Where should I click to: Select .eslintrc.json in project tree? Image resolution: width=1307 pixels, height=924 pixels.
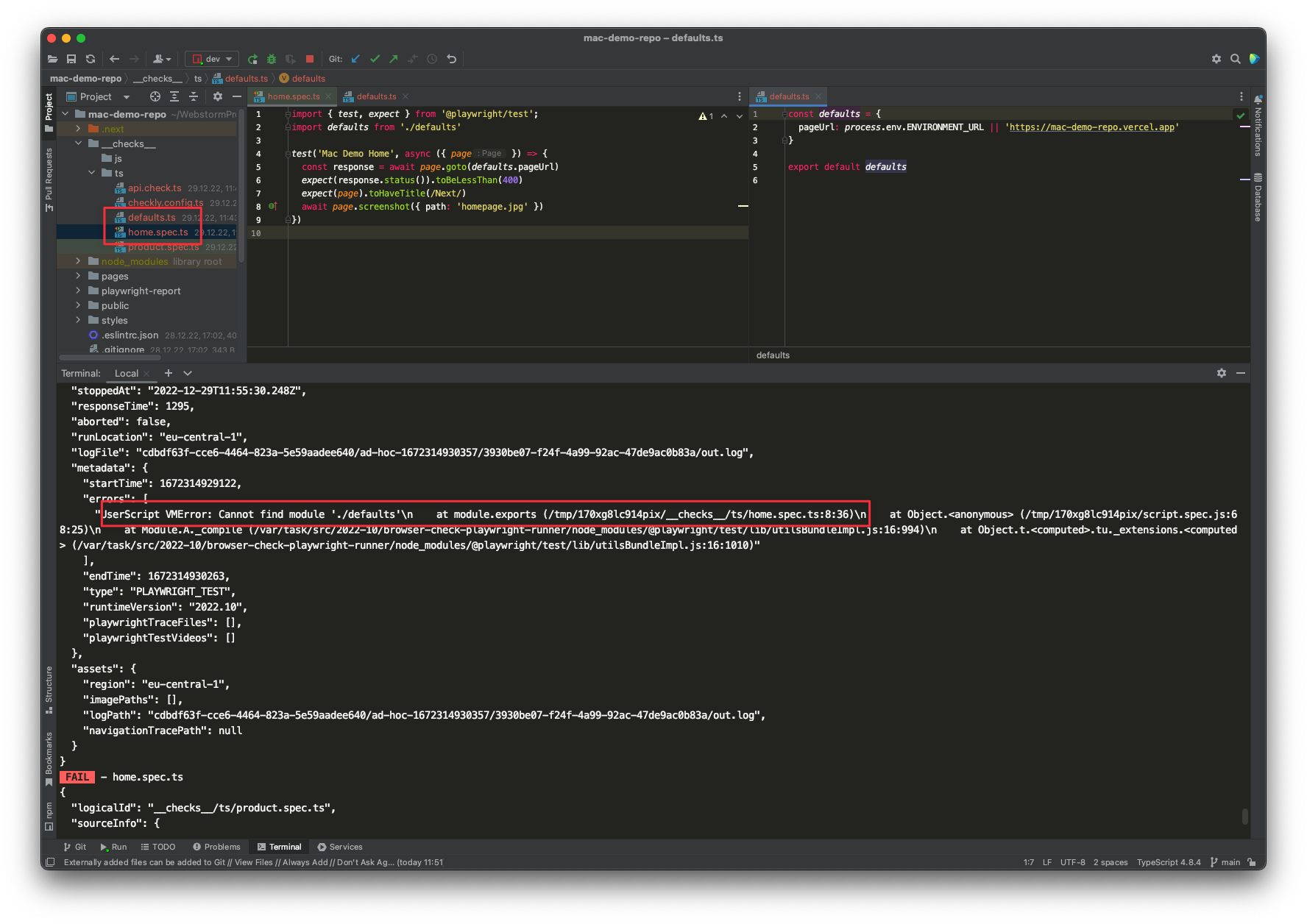130,335
